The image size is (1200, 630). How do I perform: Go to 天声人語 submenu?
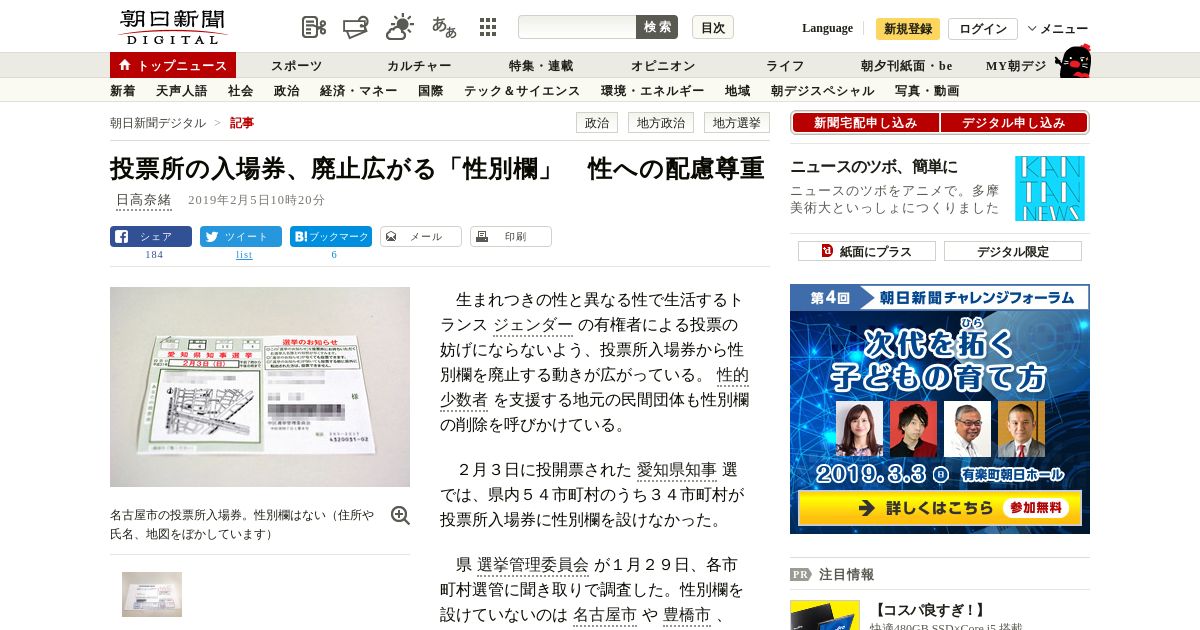click(182, 91)
